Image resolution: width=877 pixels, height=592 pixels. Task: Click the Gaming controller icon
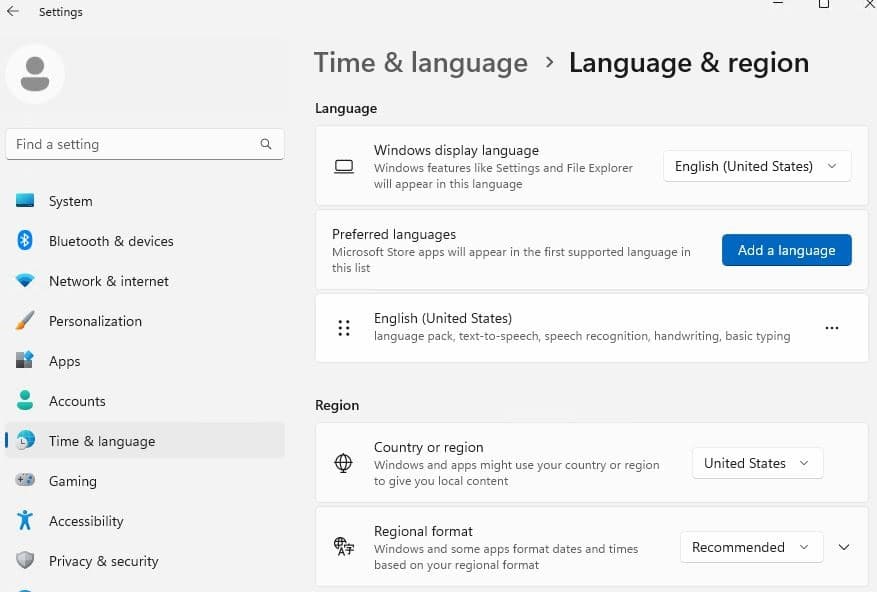(25, 481)
